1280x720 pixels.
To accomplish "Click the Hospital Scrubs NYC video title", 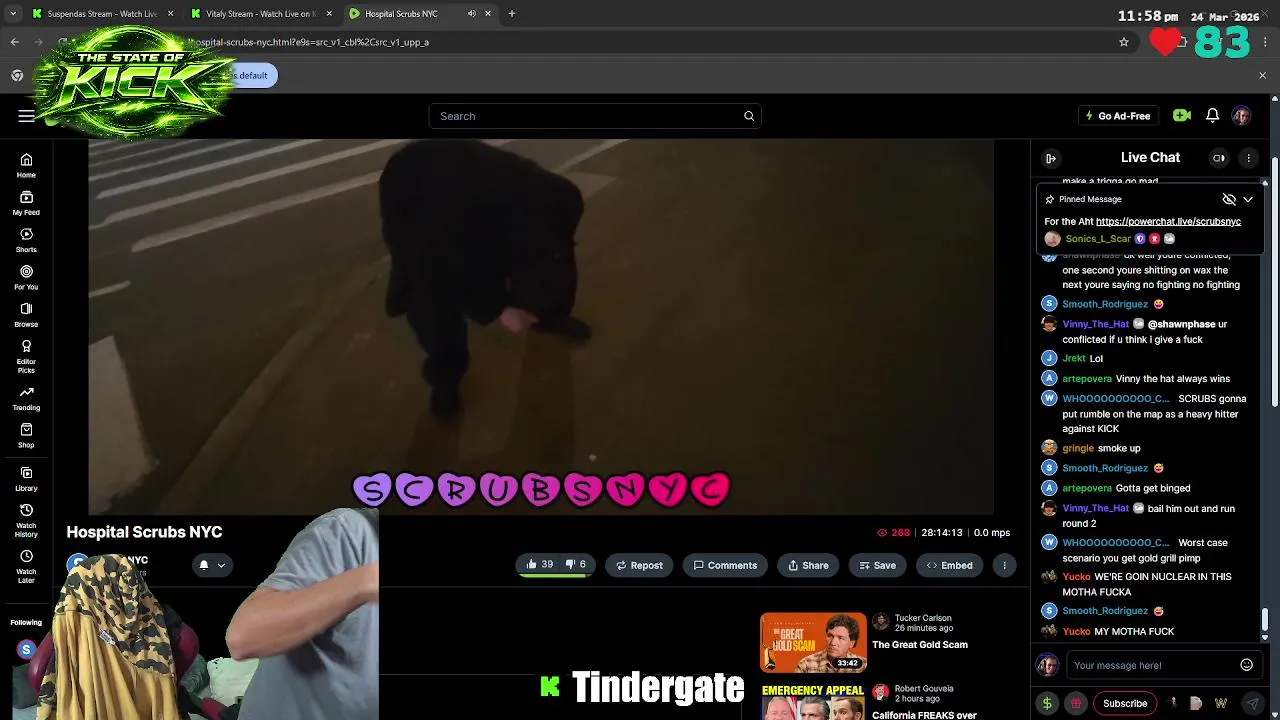I will pyautogui.click(x=144, y=532).
